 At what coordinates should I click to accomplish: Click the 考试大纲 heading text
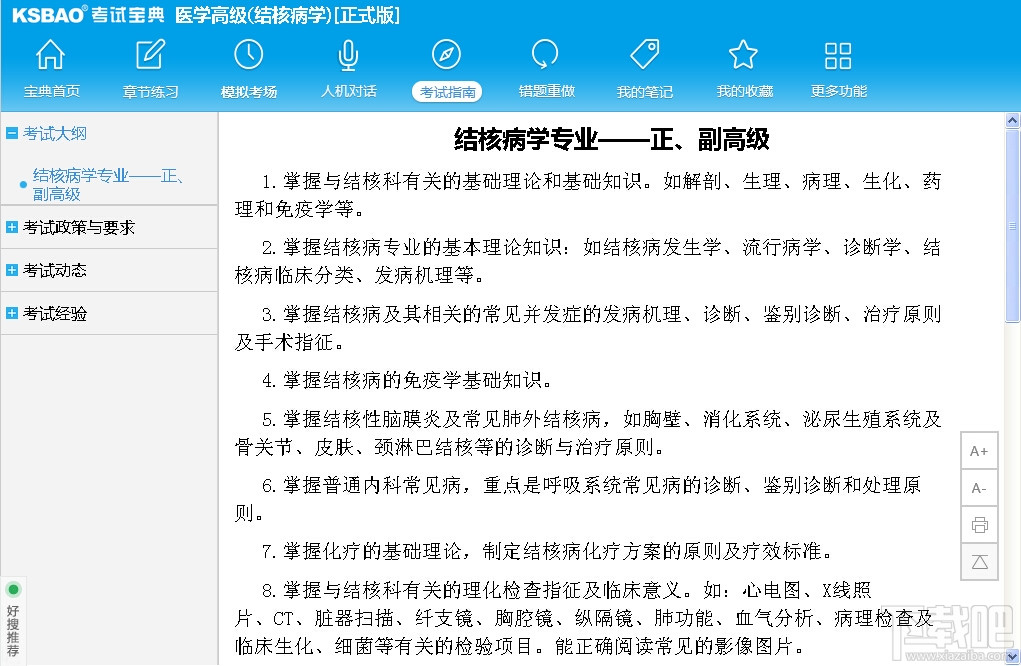click(55, 133)
